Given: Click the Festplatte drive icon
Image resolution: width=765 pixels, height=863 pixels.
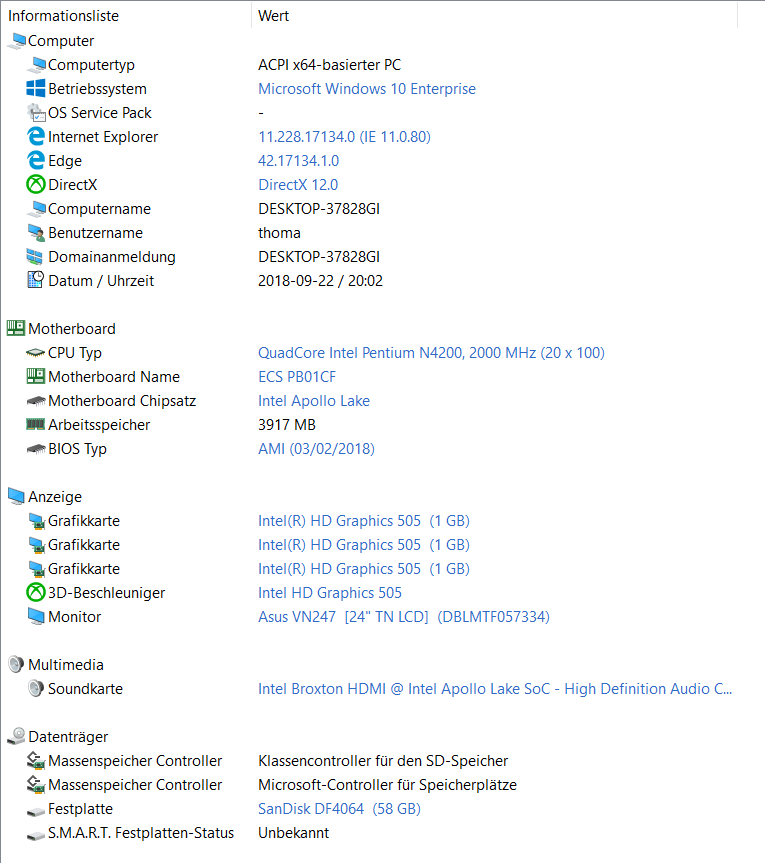Looking at the screenshot, I should (36, 811).
